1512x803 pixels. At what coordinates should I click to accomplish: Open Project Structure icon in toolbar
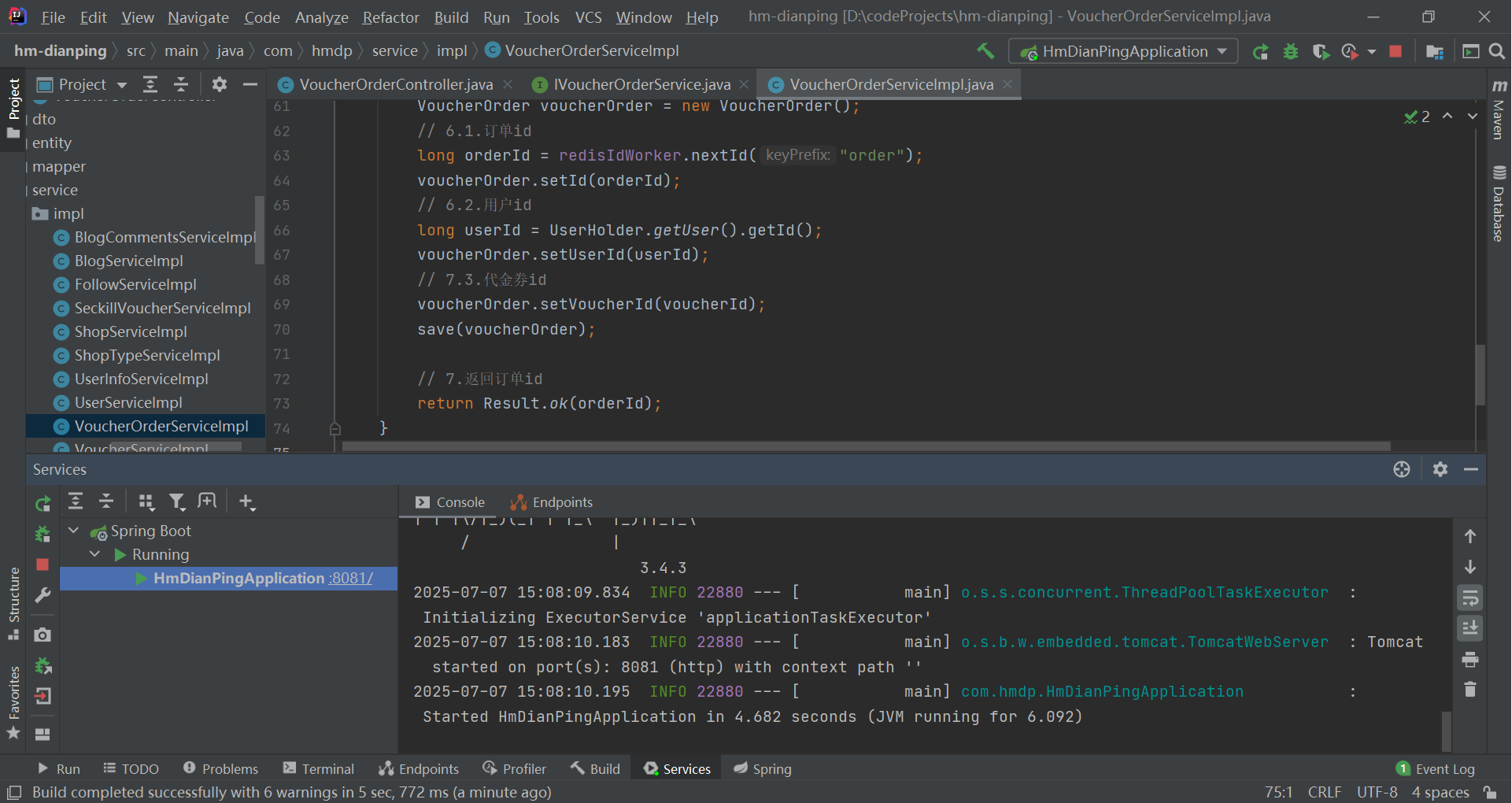(1435, 52)
